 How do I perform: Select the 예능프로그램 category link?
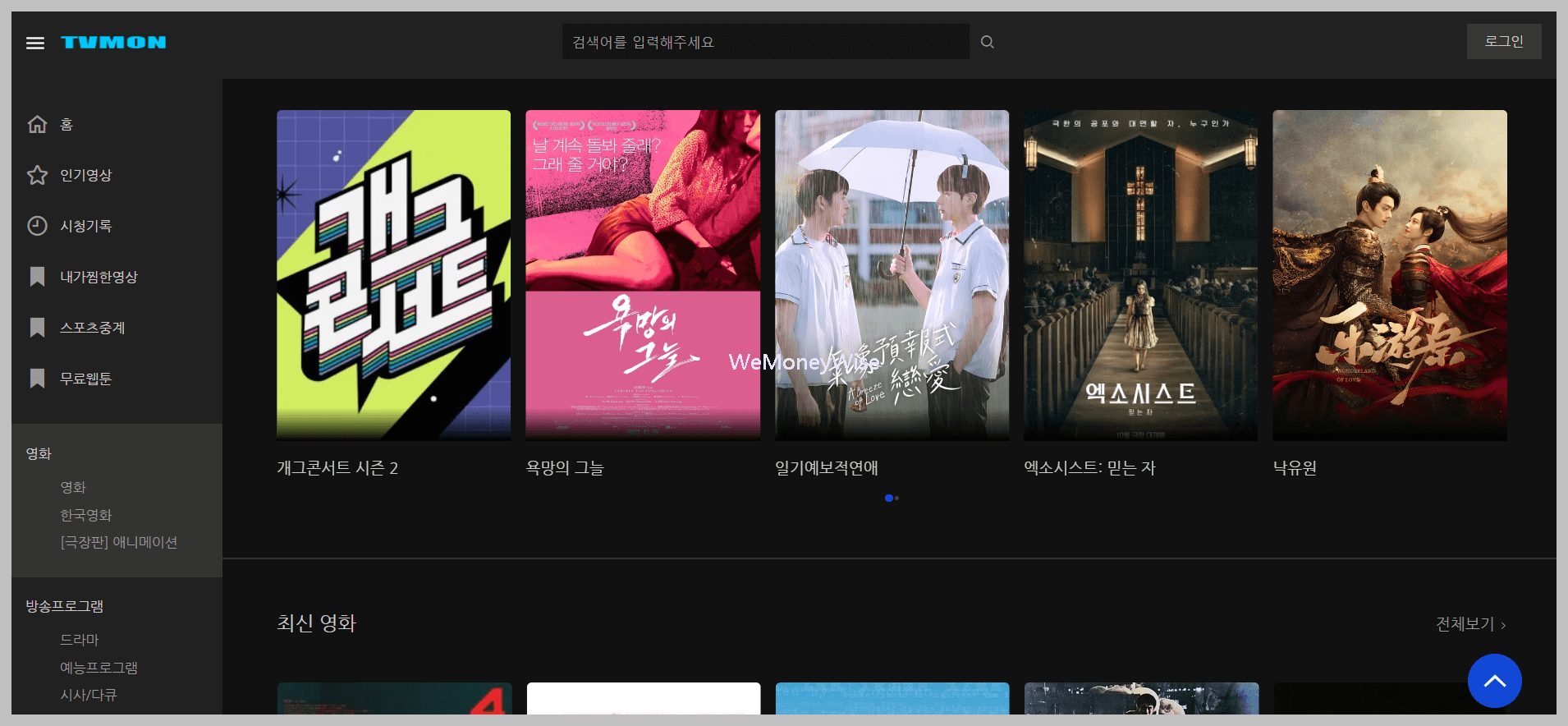coord(99,668)
